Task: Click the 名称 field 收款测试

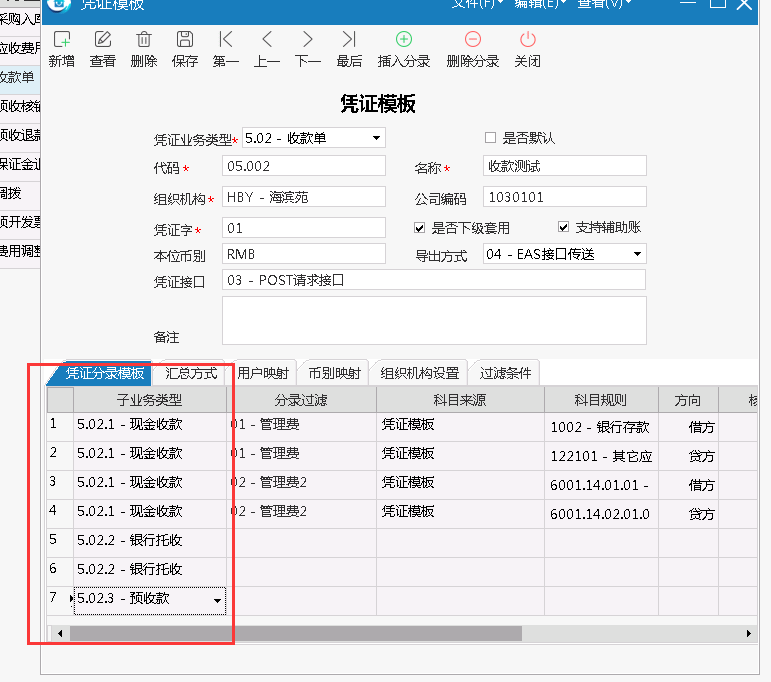Action: point(564,166)
